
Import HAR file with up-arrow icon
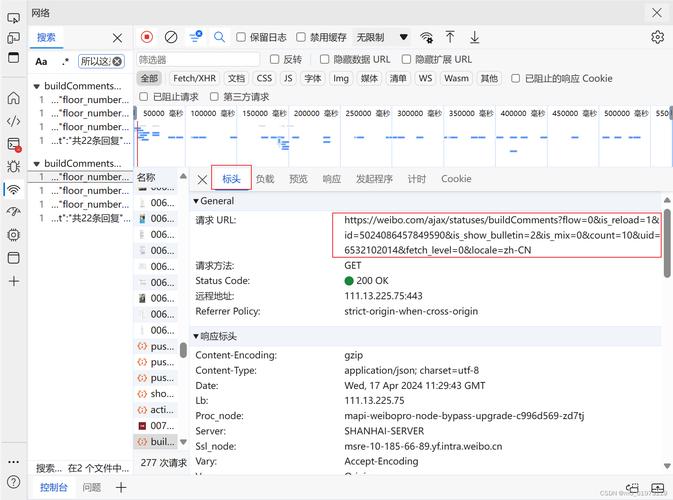450,37
